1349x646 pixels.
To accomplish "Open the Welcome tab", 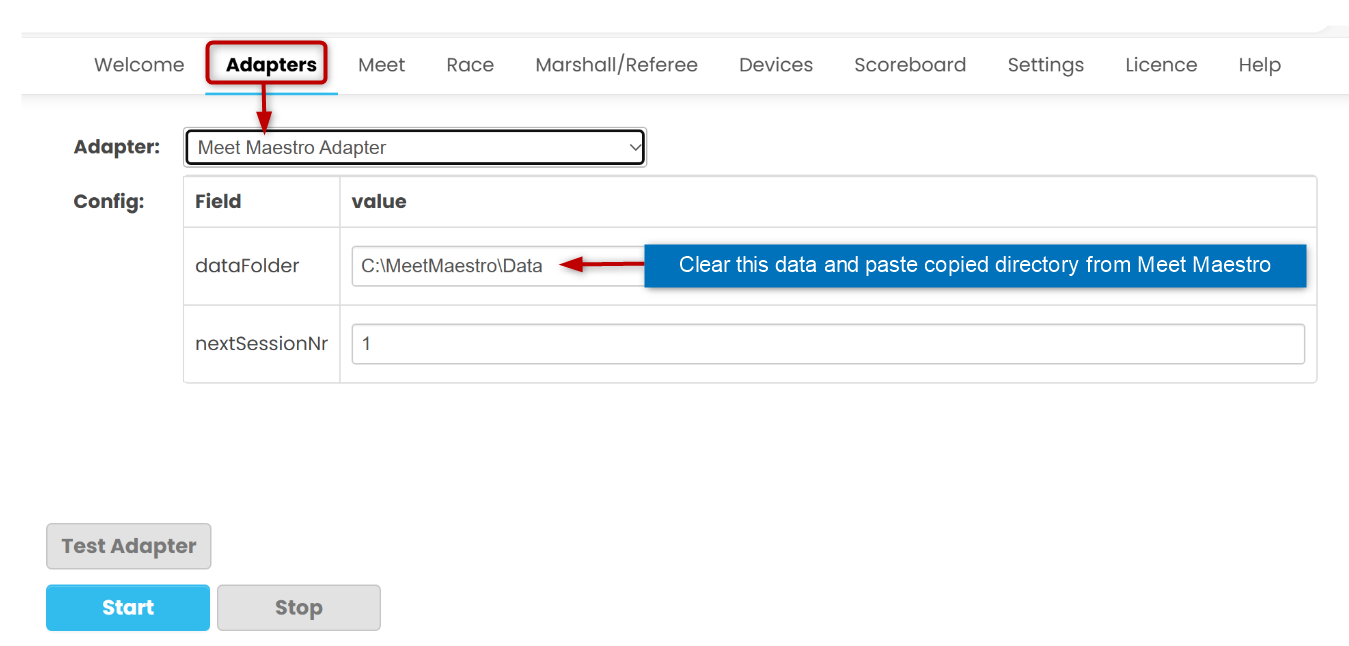I will point(139,65).
